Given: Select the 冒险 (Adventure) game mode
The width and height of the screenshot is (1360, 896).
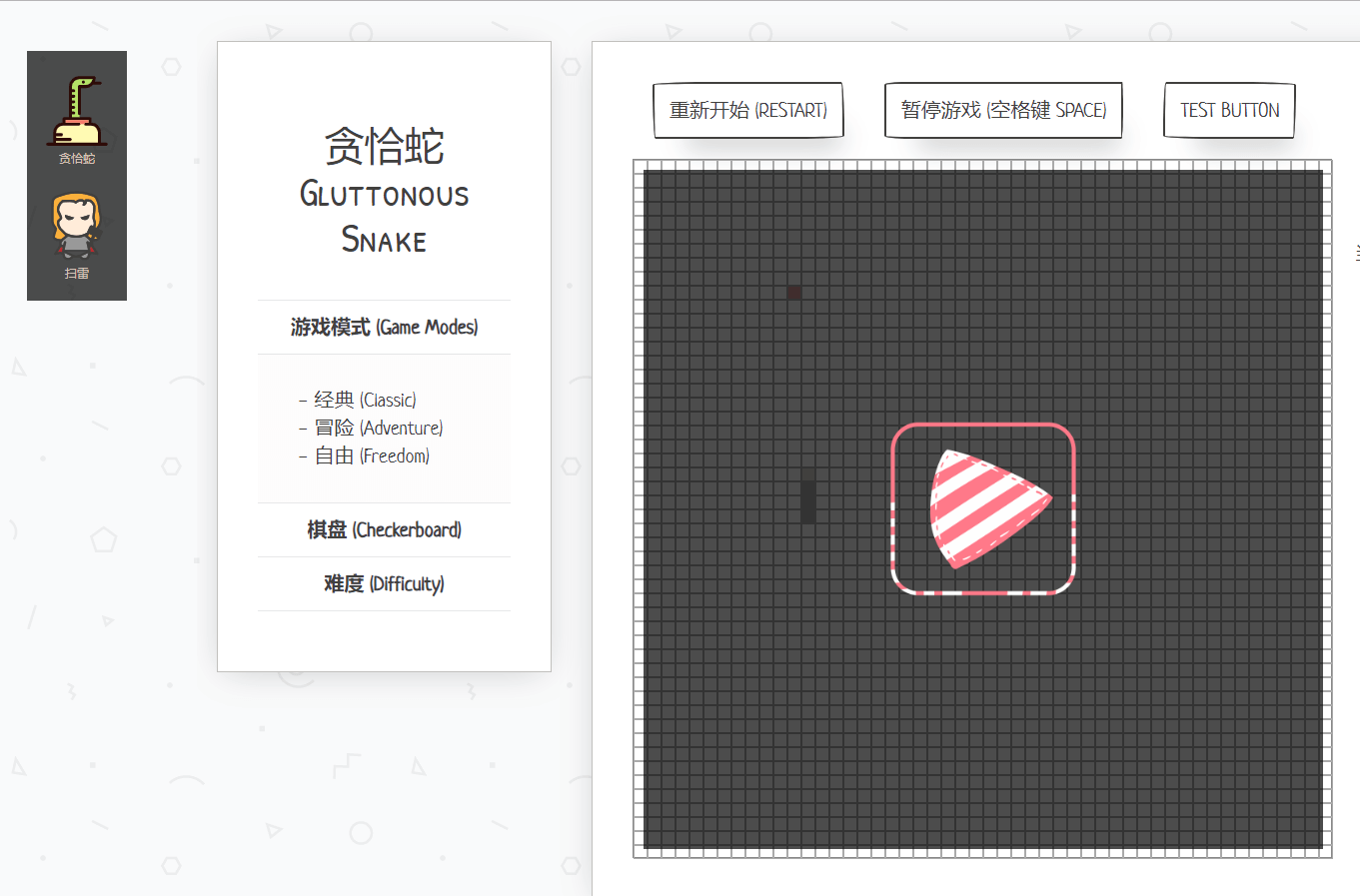Looking at the screenshot, I should coord(378,428).
